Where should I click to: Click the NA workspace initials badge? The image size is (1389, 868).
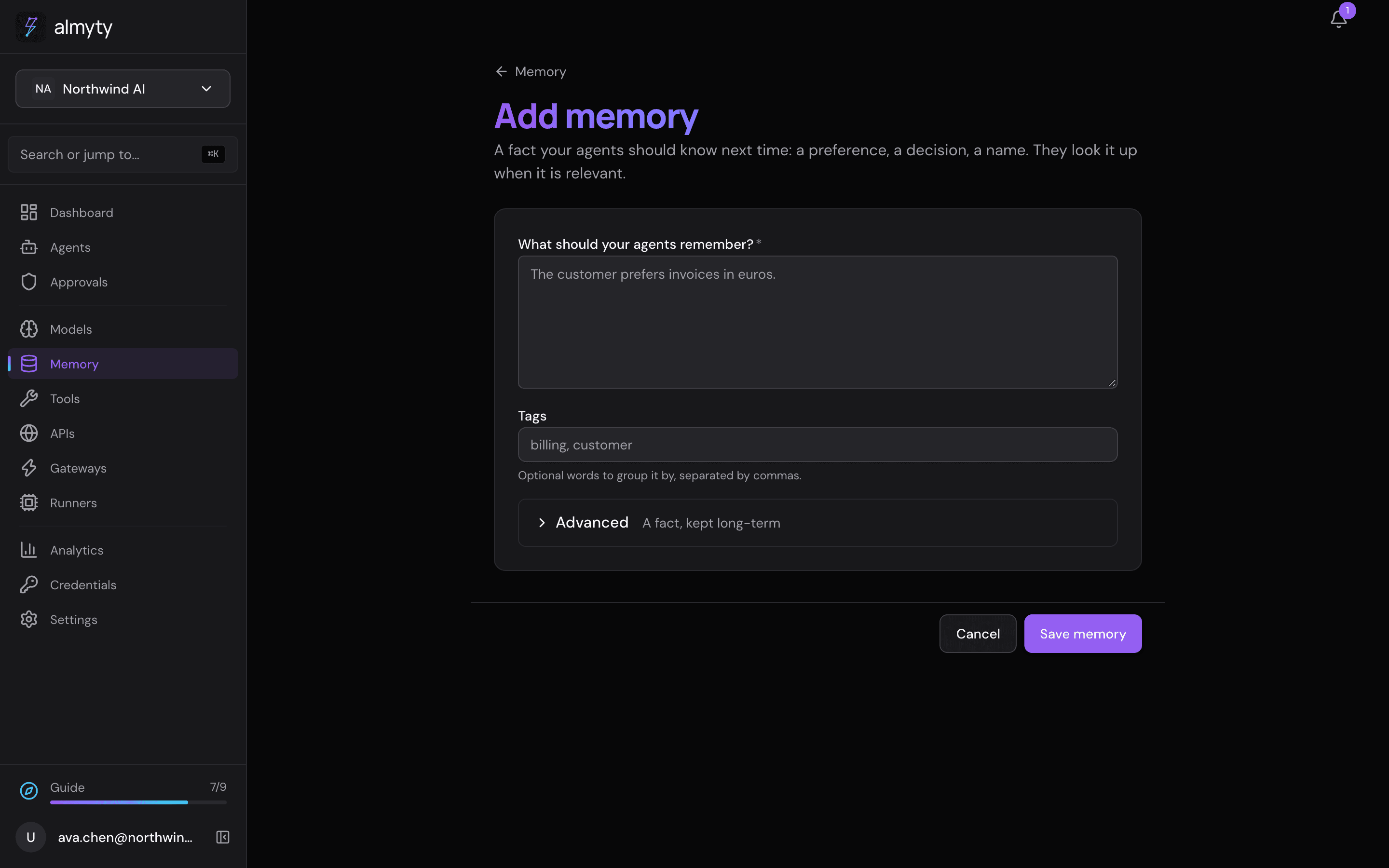[43, 89]
